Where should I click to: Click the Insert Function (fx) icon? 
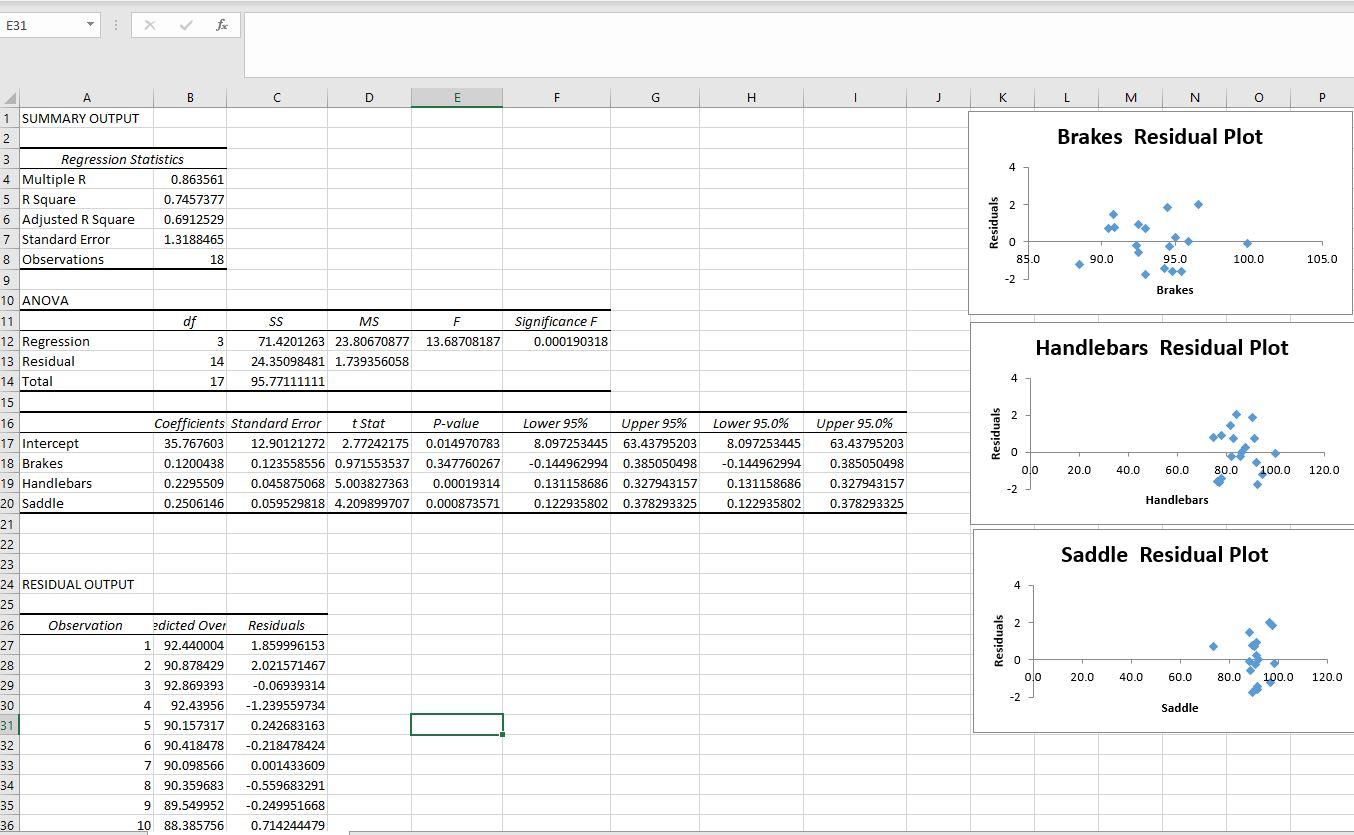(x=221, y=25)
